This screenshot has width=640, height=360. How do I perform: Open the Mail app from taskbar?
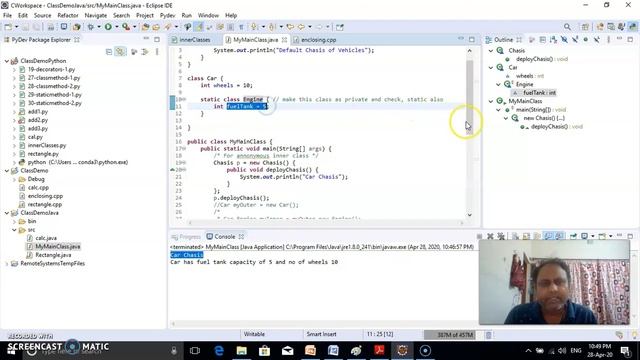(288, 350)
